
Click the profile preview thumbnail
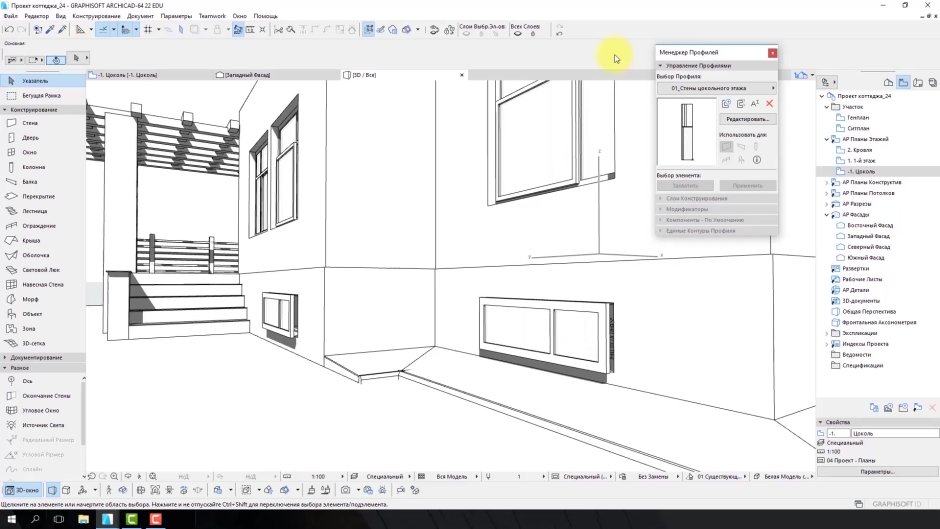click(685, 131)
